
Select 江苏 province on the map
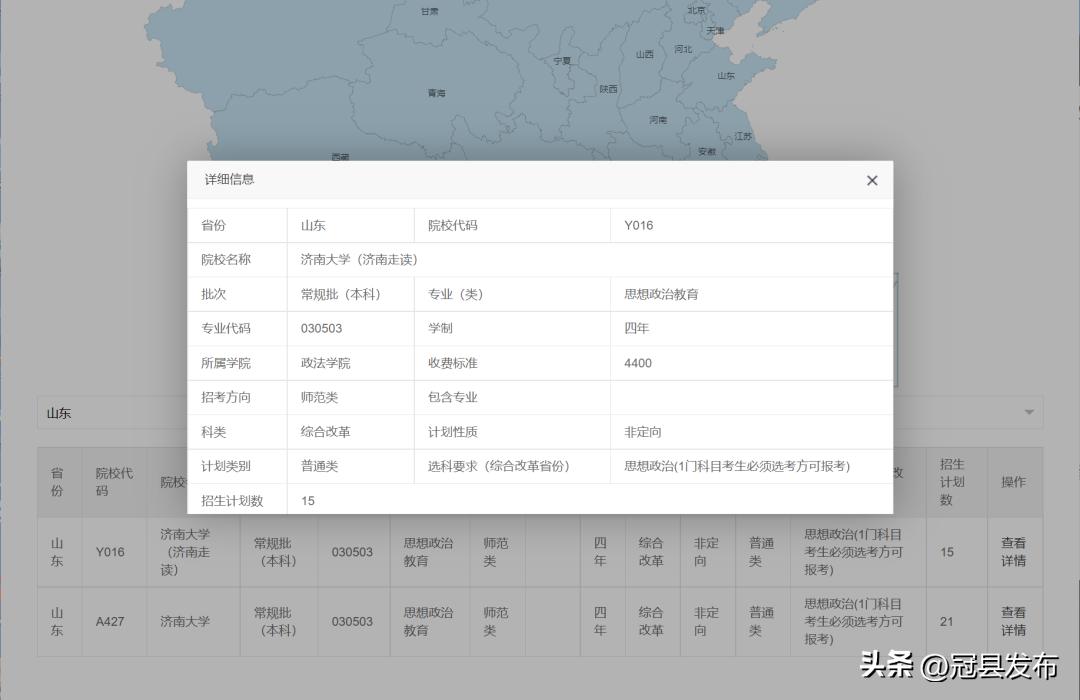(x=743, y=136)
